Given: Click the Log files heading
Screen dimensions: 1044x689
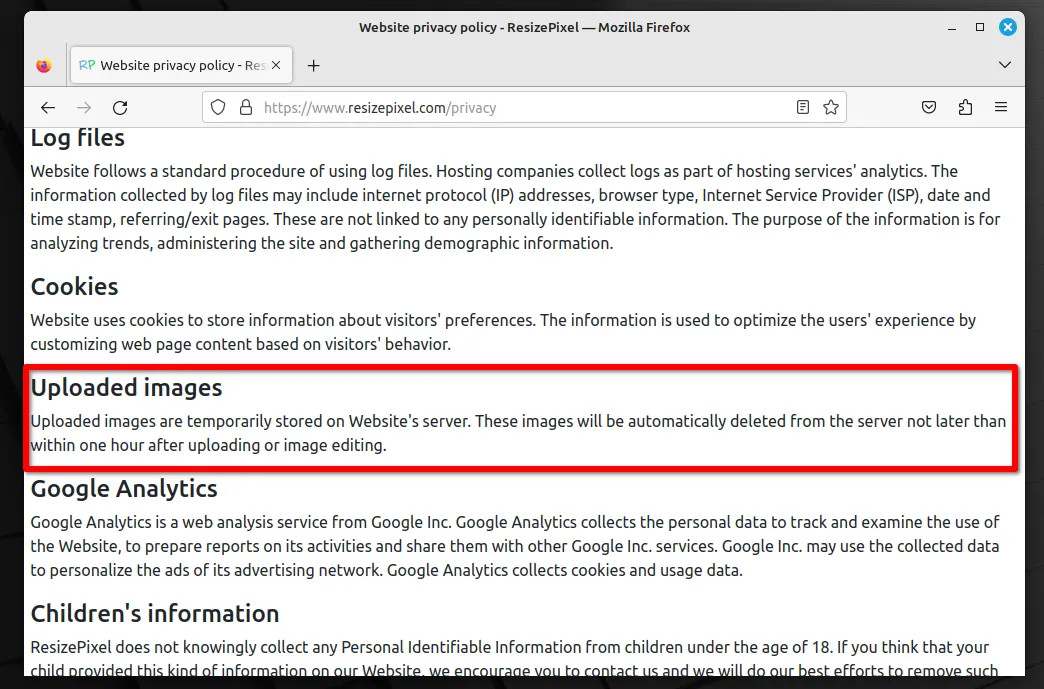Looking at the screenshot, I should pyautogui.click(x=78, y=138).
